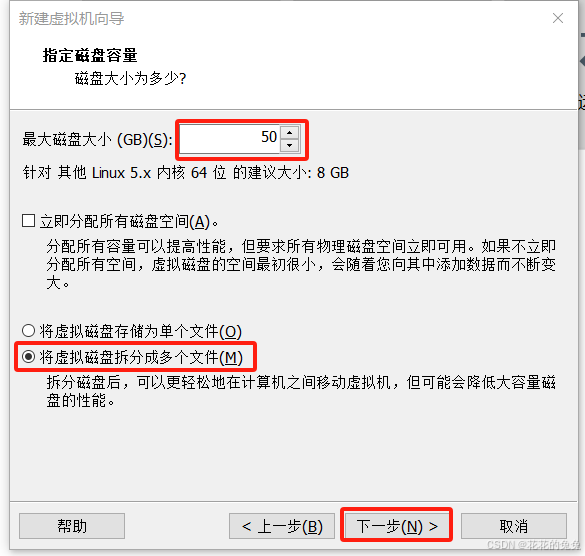Click the maximum disk size input field

tap(229, 139)
